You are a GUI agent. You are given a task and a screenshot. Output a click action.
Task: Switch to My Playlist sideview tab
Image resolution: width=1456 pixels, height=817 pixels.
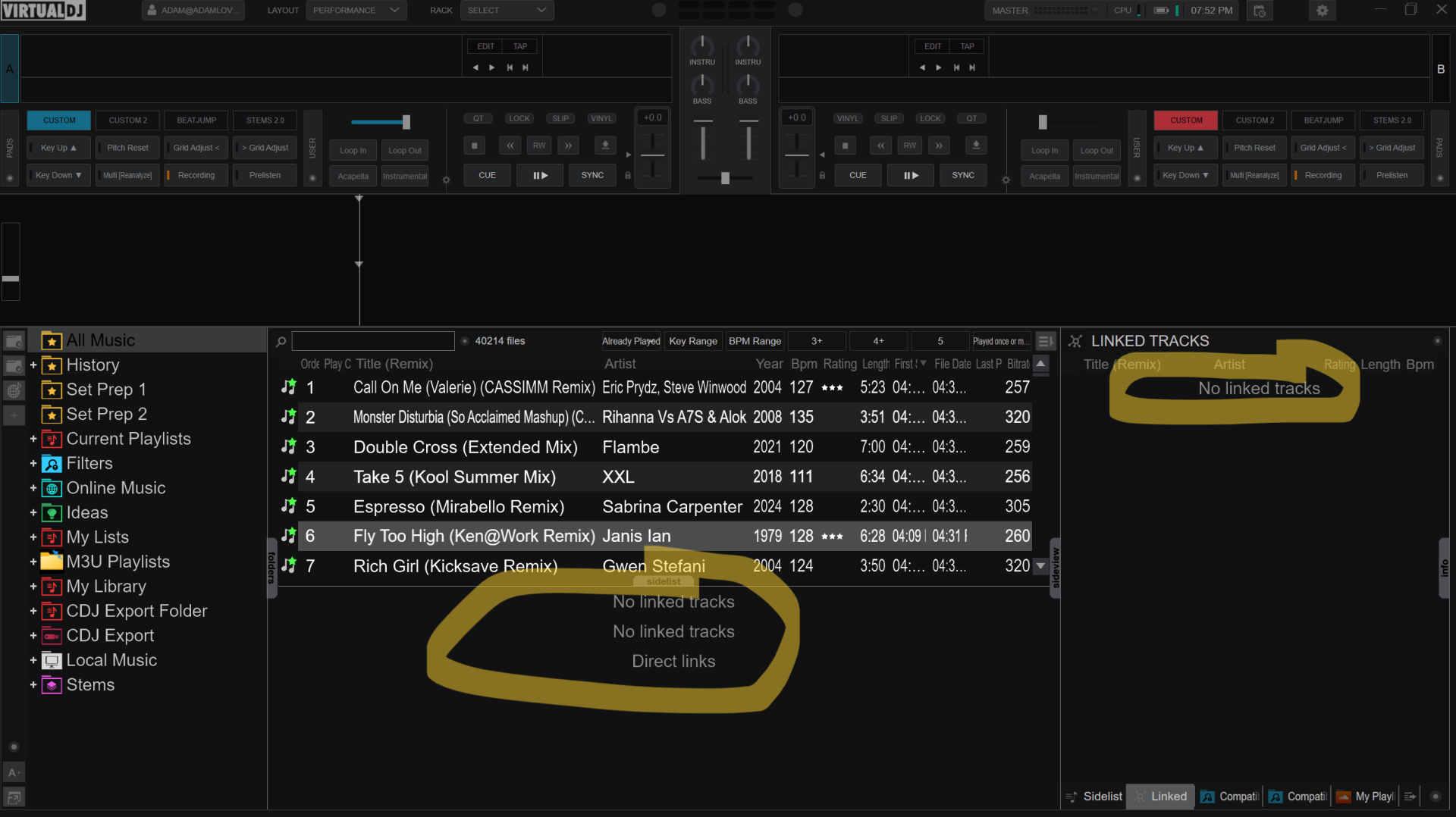pyautogui.click(x=1366, y=797)
